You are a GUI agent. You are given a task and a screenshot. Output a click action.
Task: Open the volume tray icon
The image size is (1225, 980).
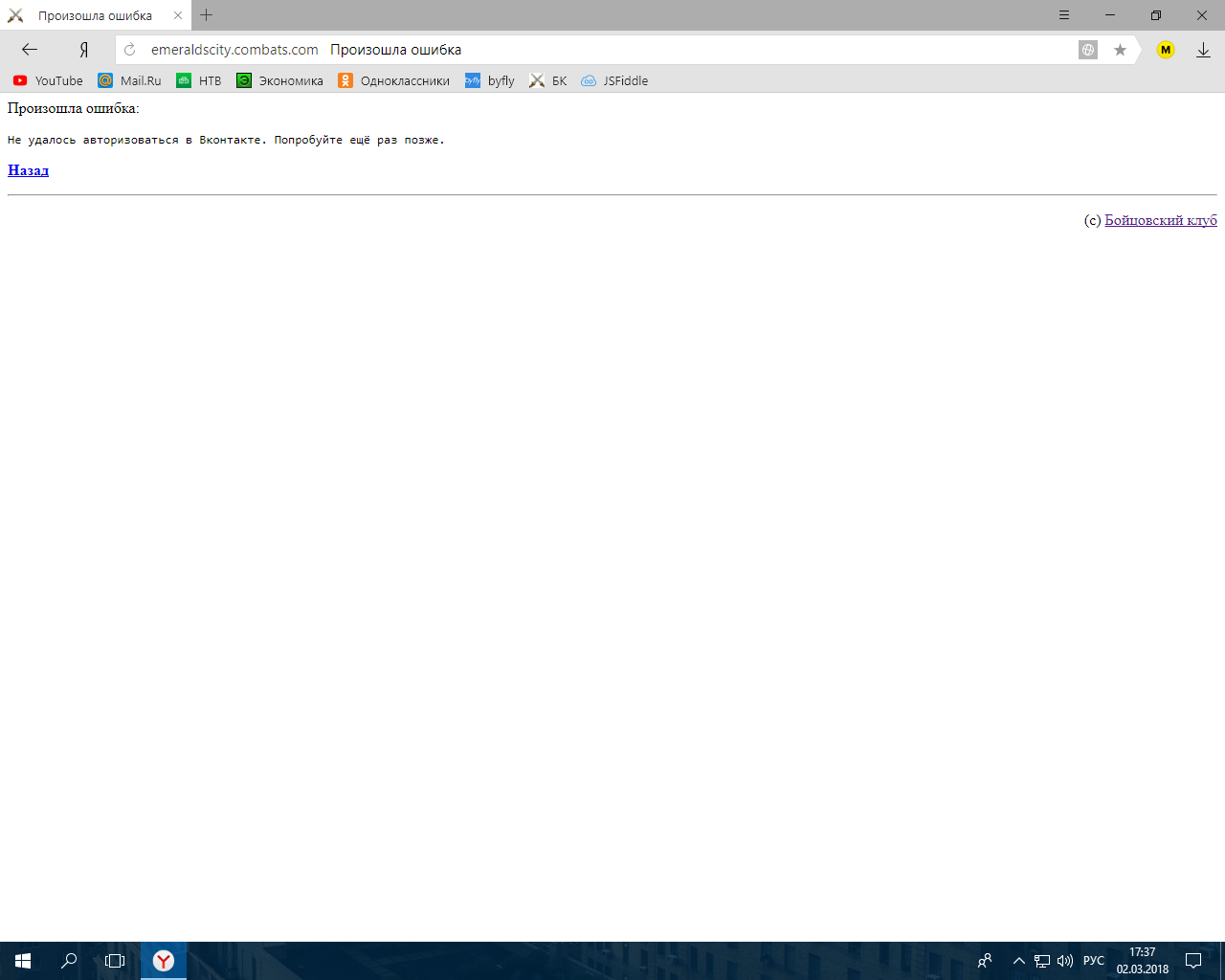point(1065,961)
